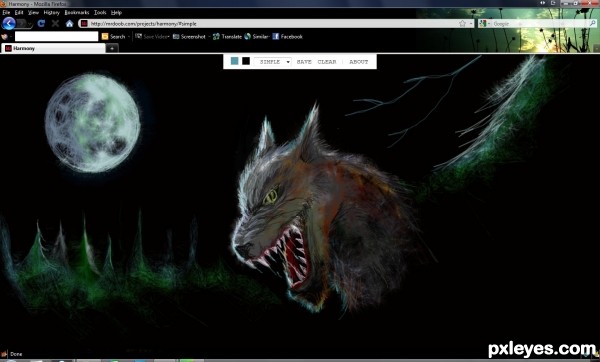Viewport: 600px width, 362px height.
Task: Click the tab list button at tab bar end
Action: click(596, 49)
